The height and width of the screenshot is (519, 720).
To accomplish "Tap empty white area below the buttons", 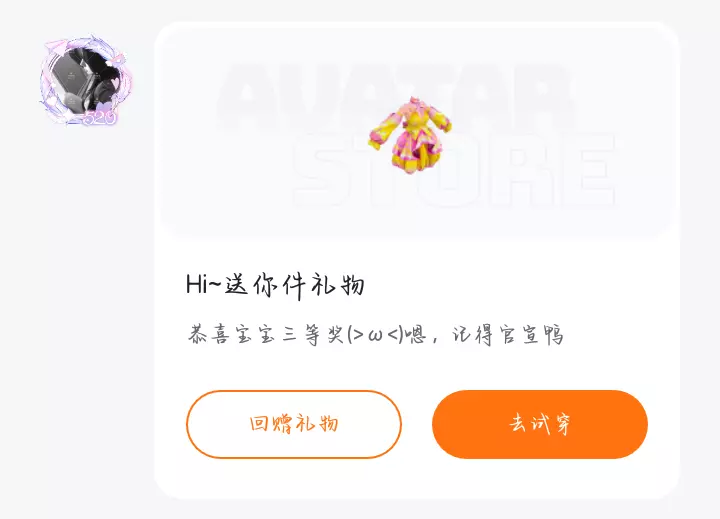I will click(x=416, y=479).
